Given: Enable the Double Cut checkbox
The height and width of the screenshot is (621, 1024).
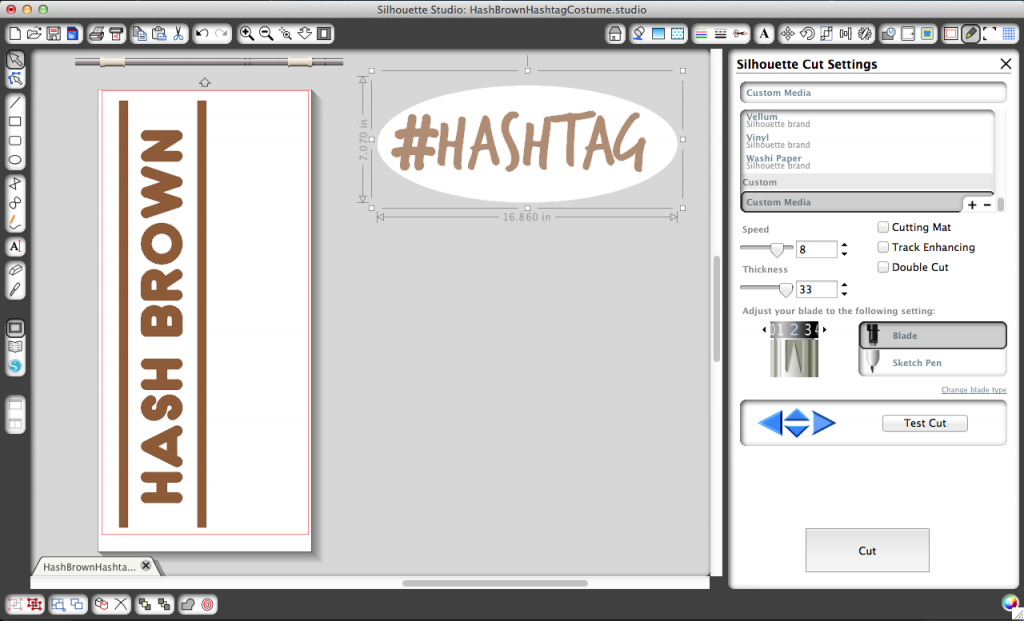Looking at the screenshot, I should pyautogui.click(x=883, y=267).
